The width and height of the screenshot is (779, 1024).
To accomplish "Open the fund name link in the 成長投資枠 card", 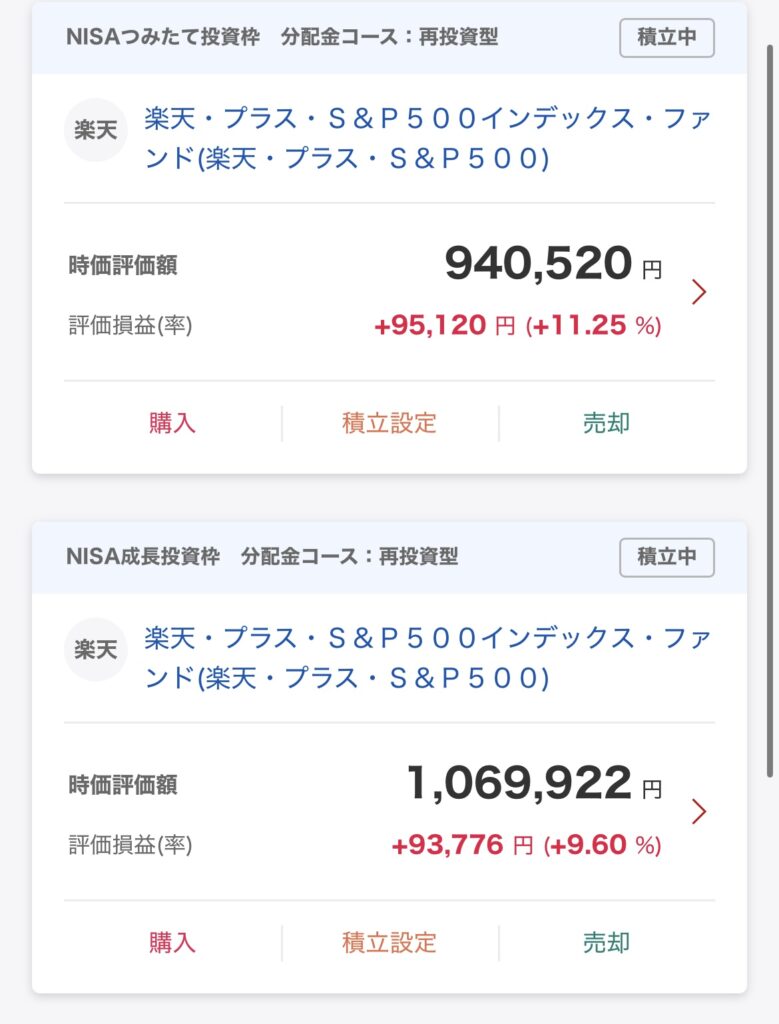I will (x=428, y=658).
